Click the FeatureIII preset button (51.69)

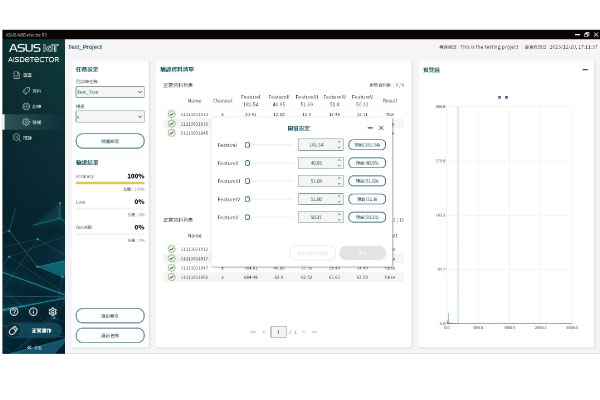tap(366, 181)
